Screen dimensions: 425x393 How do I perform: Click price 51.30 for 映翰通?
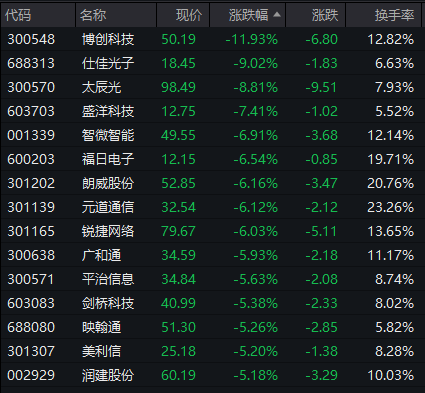(178, 327)
